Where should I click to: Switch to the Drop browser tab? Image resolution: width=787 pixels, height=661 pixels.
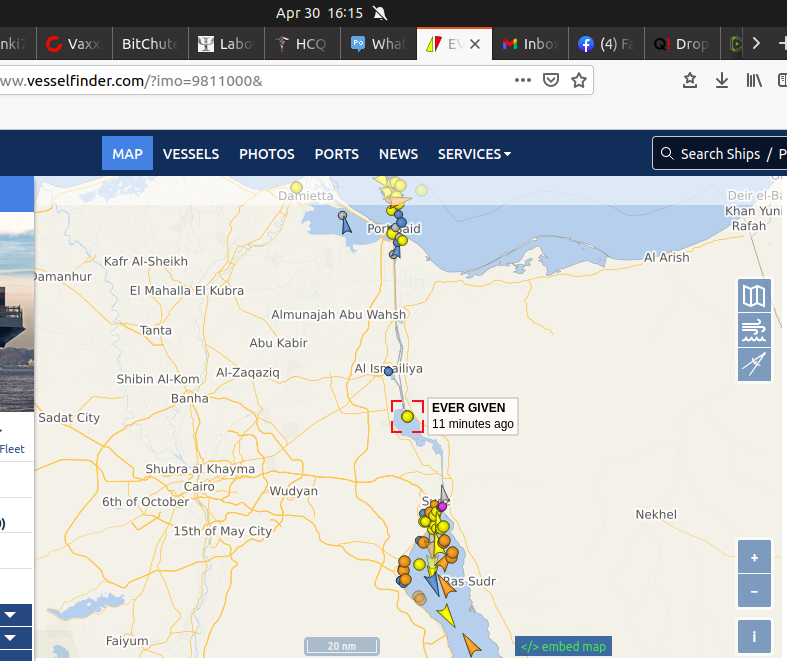tap(683, 44)
